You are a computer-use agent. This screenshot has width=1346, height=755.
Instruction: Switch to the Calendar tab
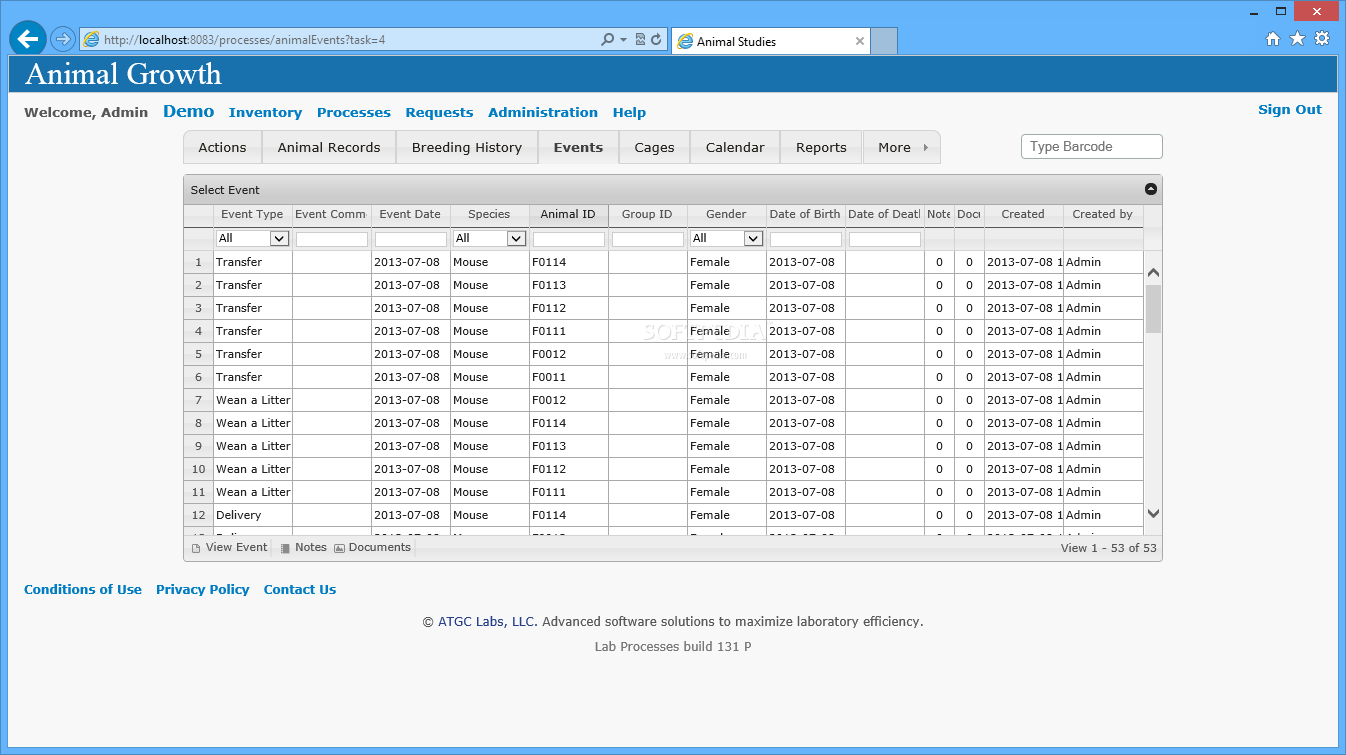pyautogui.click(x=735, y=147)
